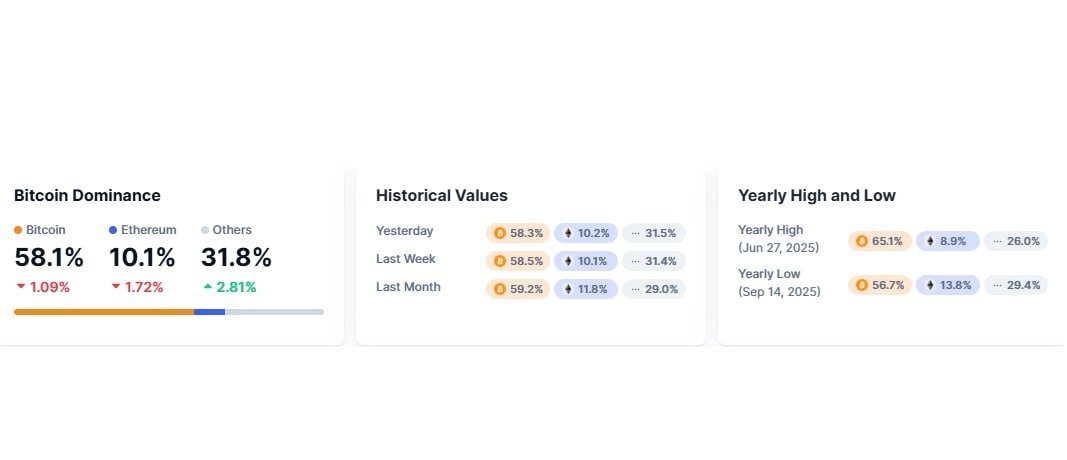Click the Ethereum icon in Yearly High row

click(930, 241)
